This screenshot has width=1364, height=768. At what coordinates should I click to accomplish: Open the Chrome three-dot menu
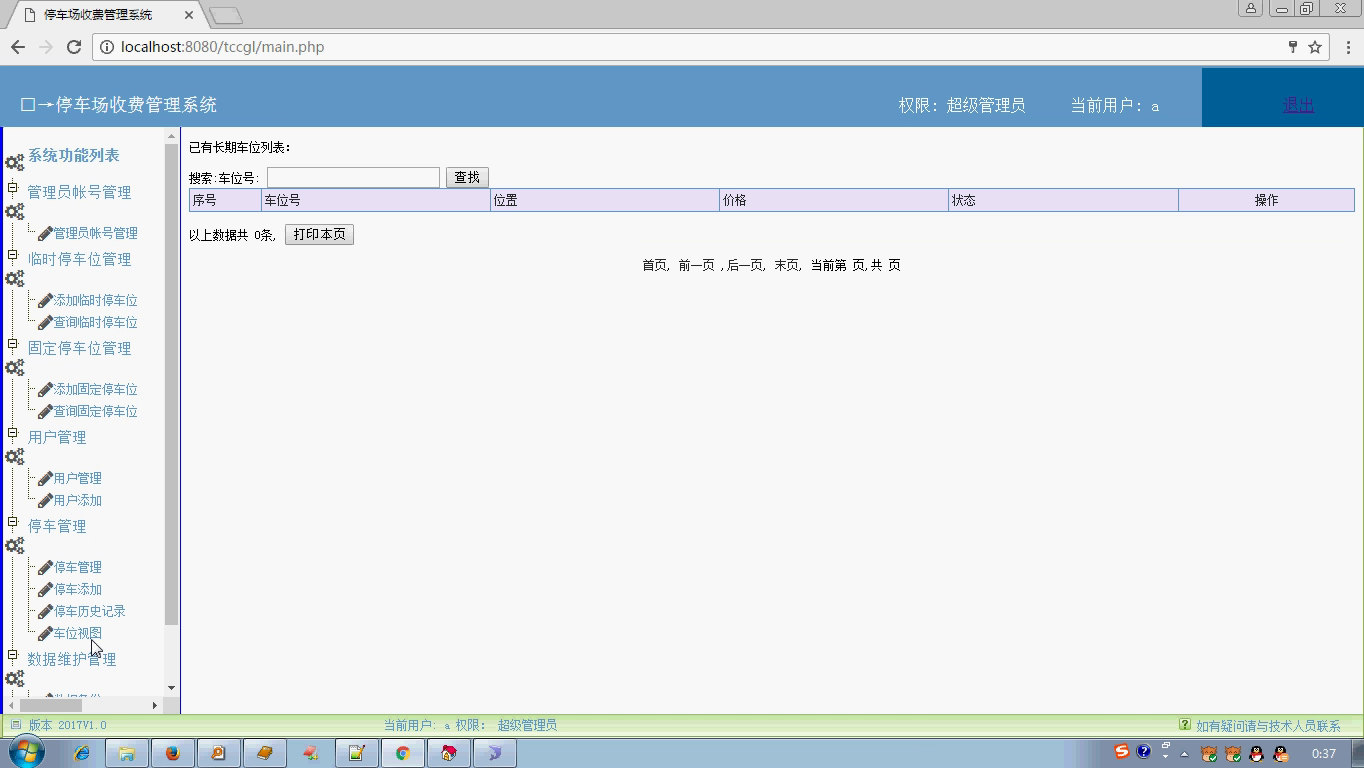tap(1347, 47)
